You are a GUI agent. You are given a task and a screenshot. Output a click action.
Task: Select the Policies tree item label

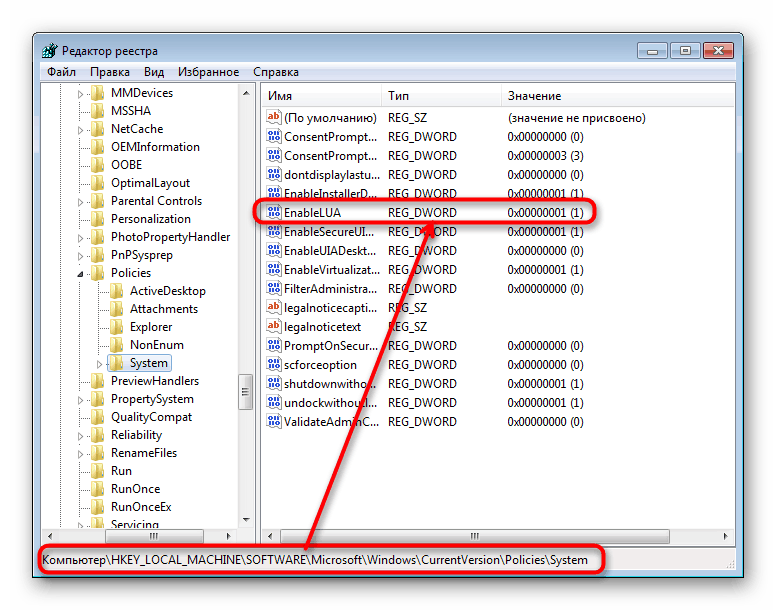tap(131, 273)
